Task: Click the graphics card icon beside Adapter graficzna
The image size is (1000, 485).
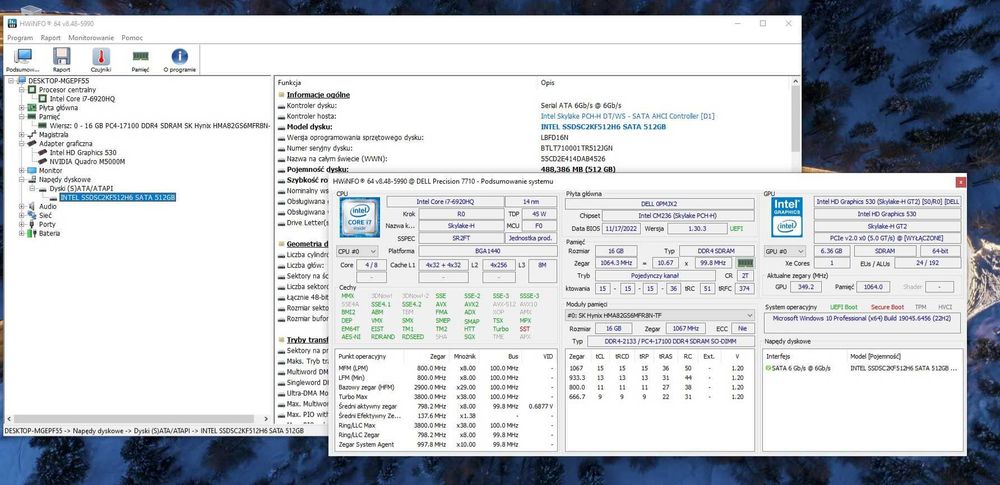Action: [x=32, y=144]
